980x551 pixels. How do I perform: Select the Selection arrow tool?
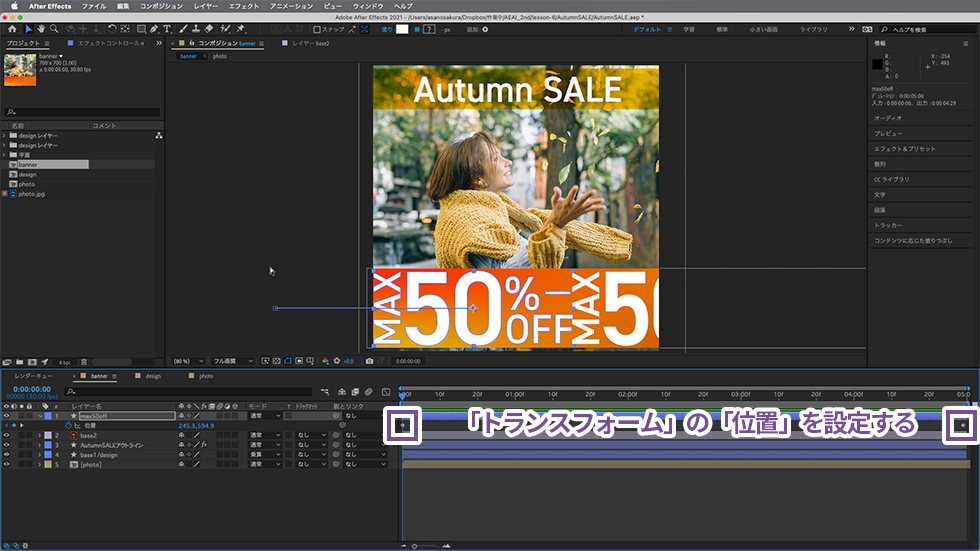28,29
